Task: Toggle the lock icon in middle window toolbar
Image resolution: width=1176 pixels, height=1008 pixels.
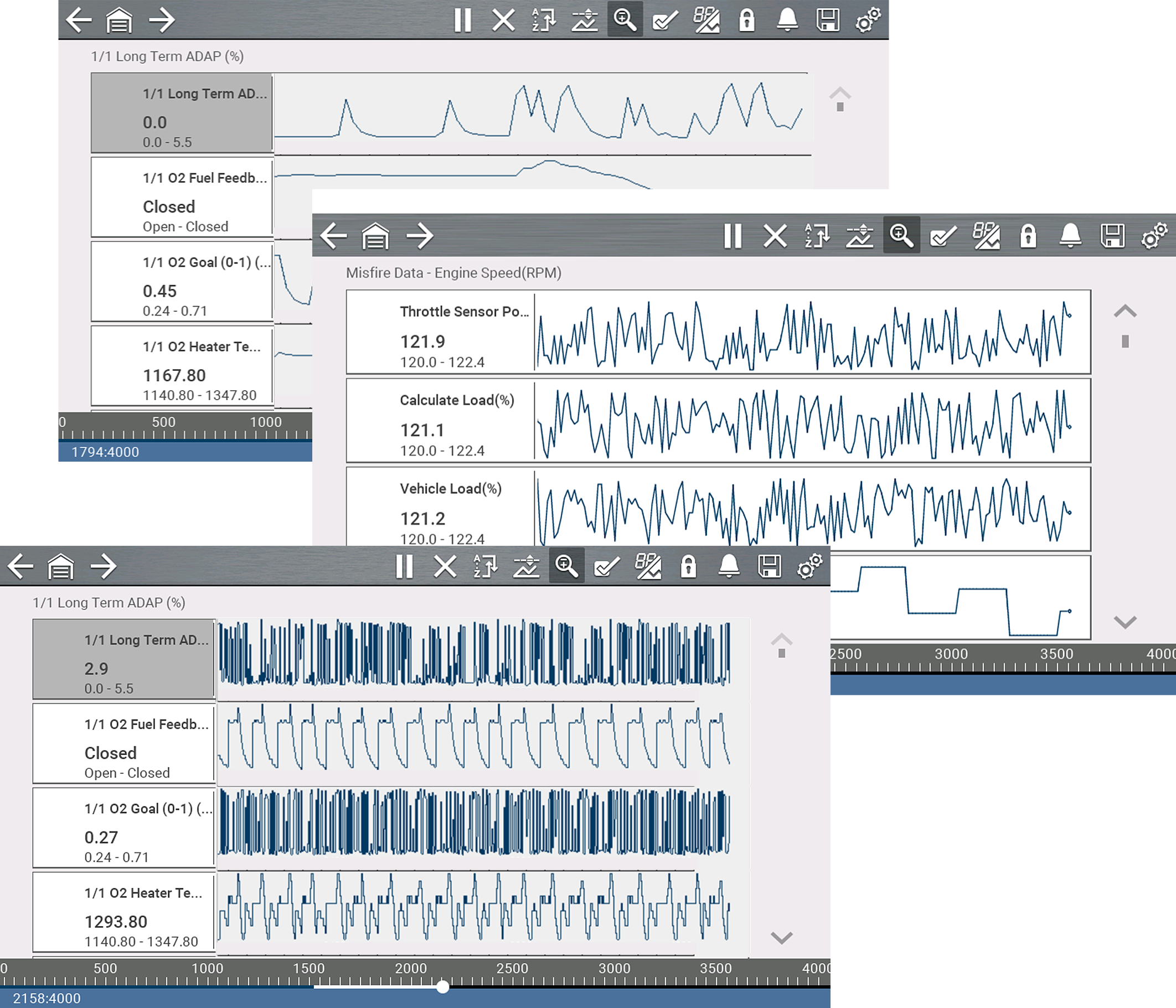Action: (1028, 236)
